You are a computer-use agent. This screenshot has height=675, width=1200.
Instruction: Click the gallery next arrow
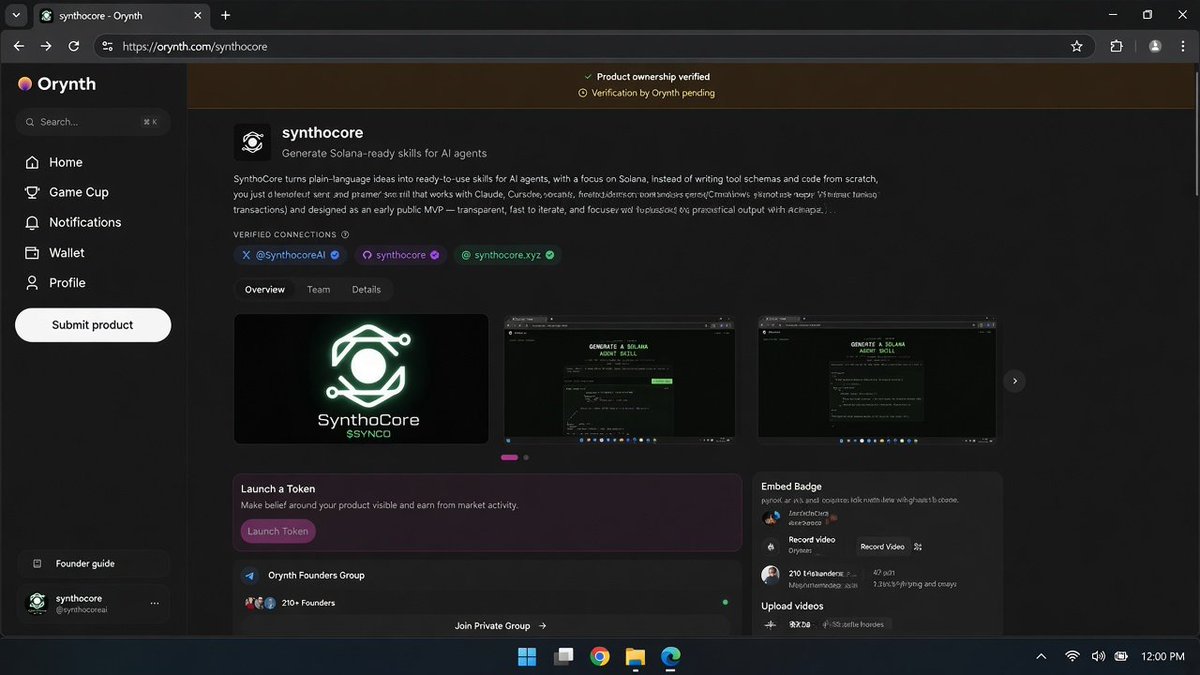[1014, 381]
